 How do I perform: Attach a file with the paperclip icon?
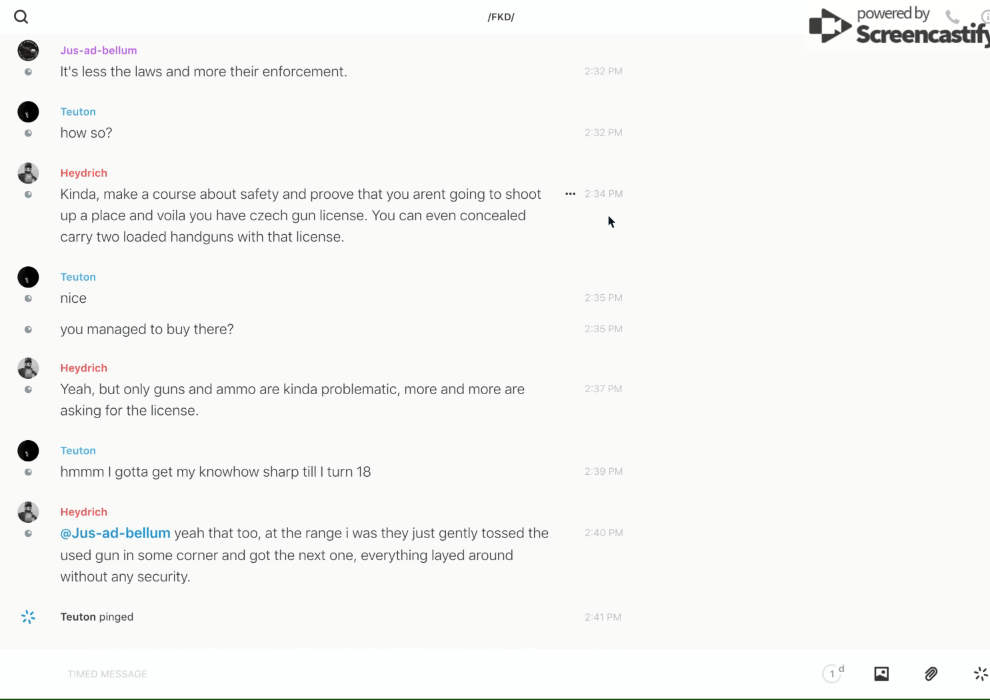coord(931,674)
